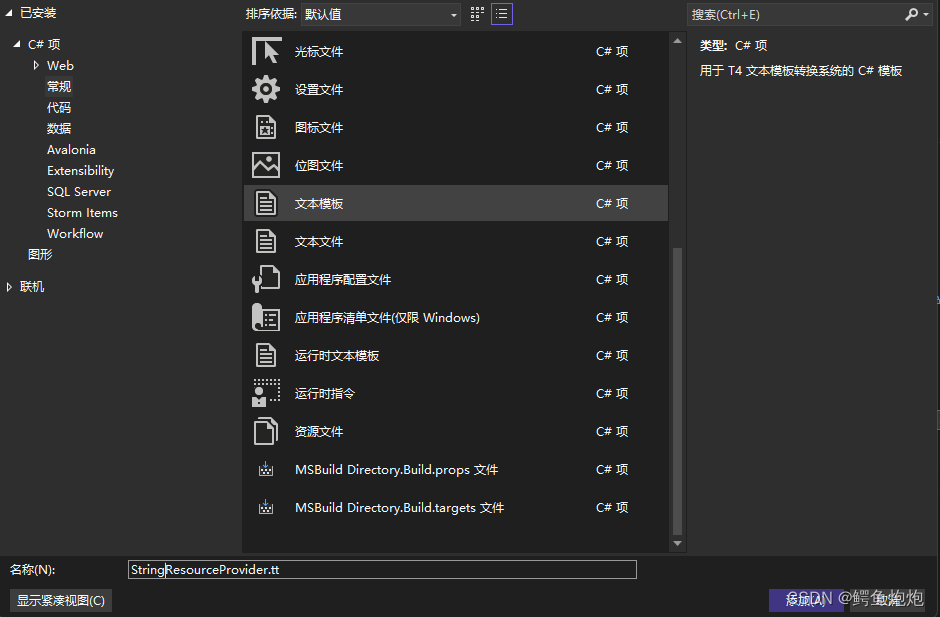940x617 pixels.
Task: Click the 显示紧凑视图(C) button
Action: [x=60, y=600]
